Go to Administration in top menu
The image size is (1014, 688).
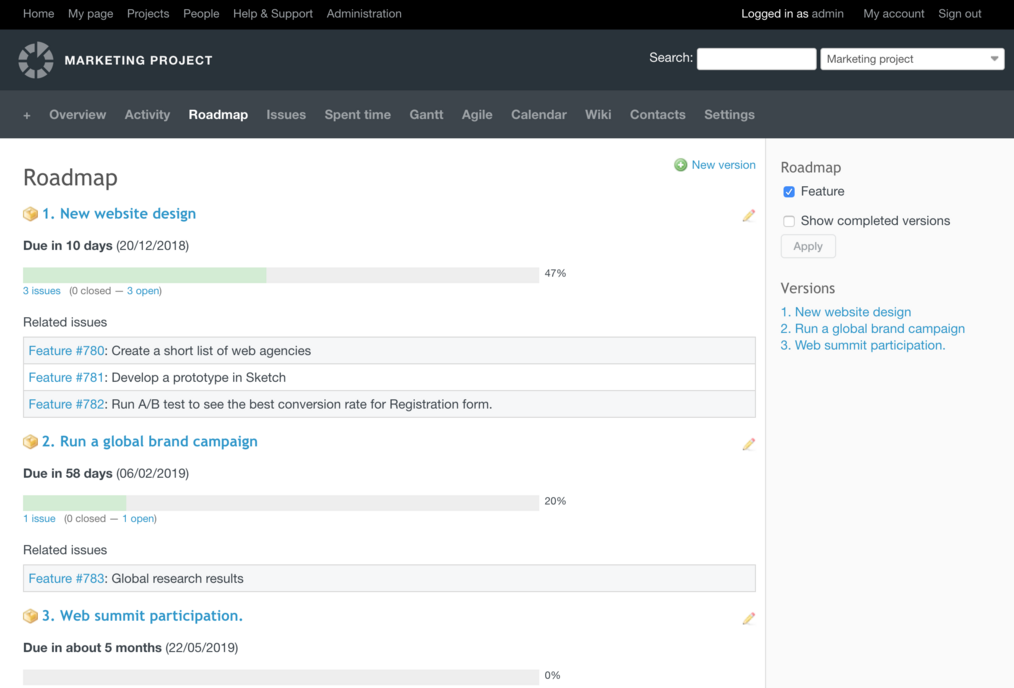tap(364, 14)
